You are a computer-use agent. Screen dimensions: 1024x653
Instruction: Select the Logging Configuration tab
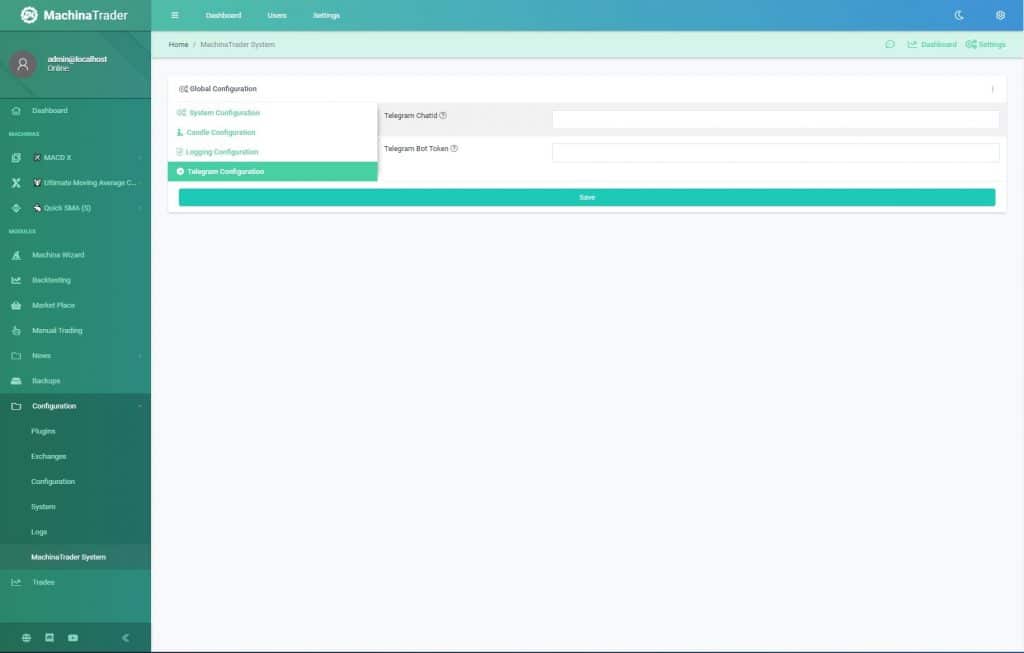(x=273, y=152)
